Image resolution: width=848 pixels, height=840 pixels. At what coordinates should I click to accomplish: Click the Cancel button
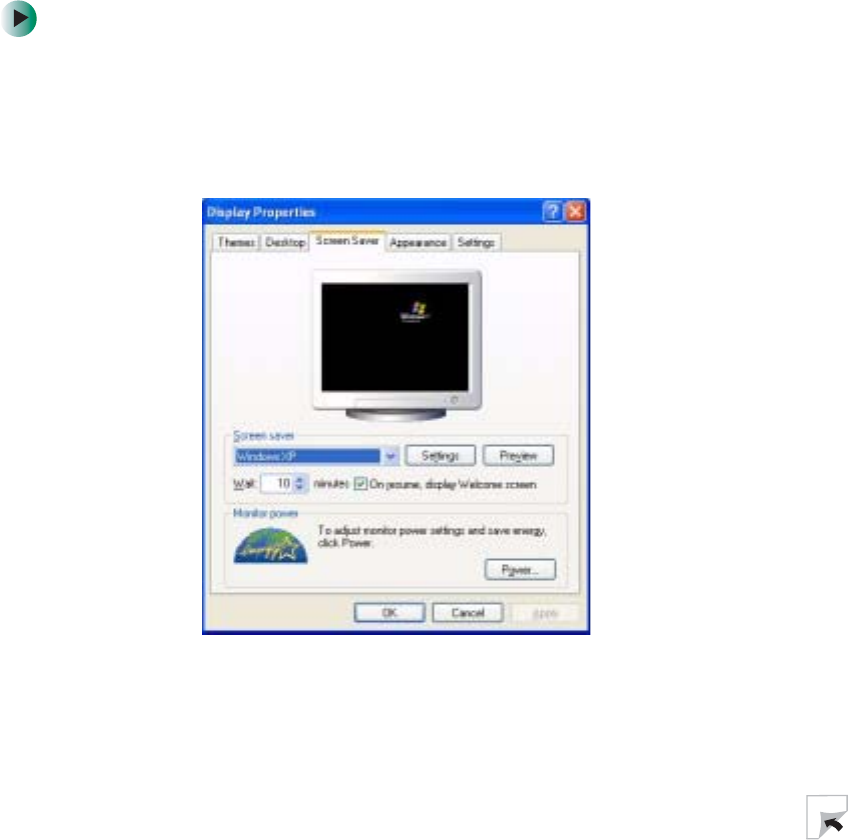point(468,613)
